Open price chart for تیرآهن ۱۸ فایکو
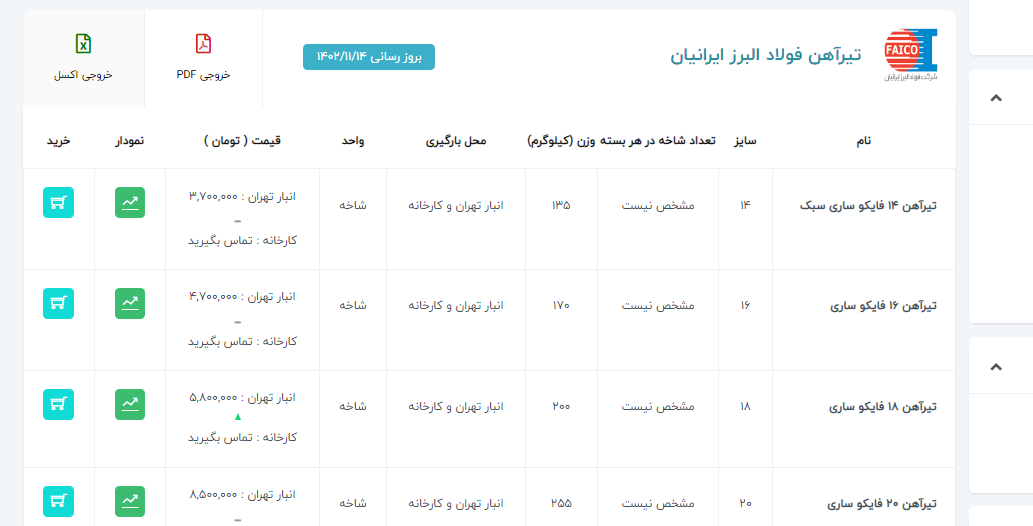This screenshot has height=526, width=1033. [x=130, y=404]
